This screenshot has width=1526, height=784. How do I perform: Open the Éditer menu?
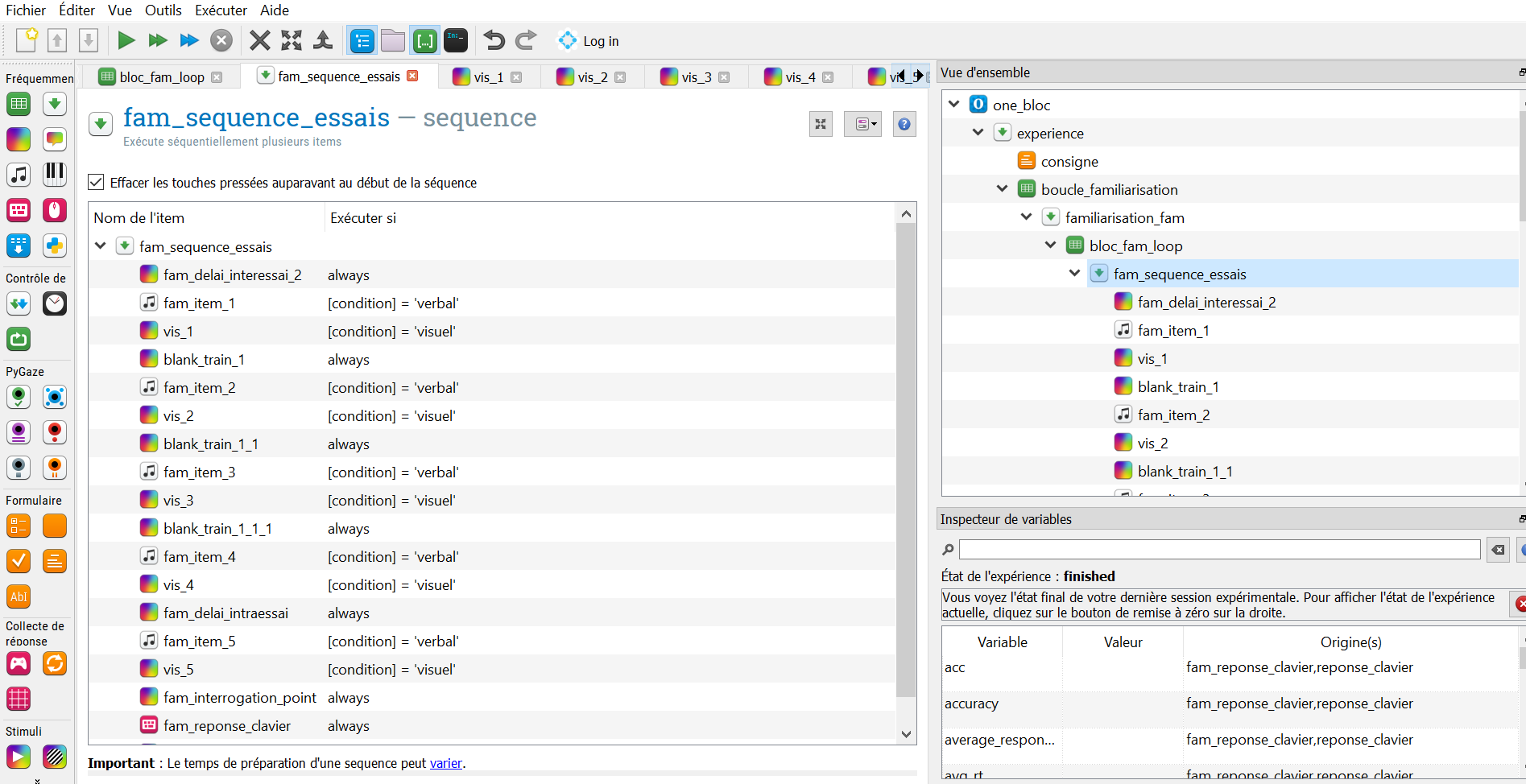pos(77,10)
